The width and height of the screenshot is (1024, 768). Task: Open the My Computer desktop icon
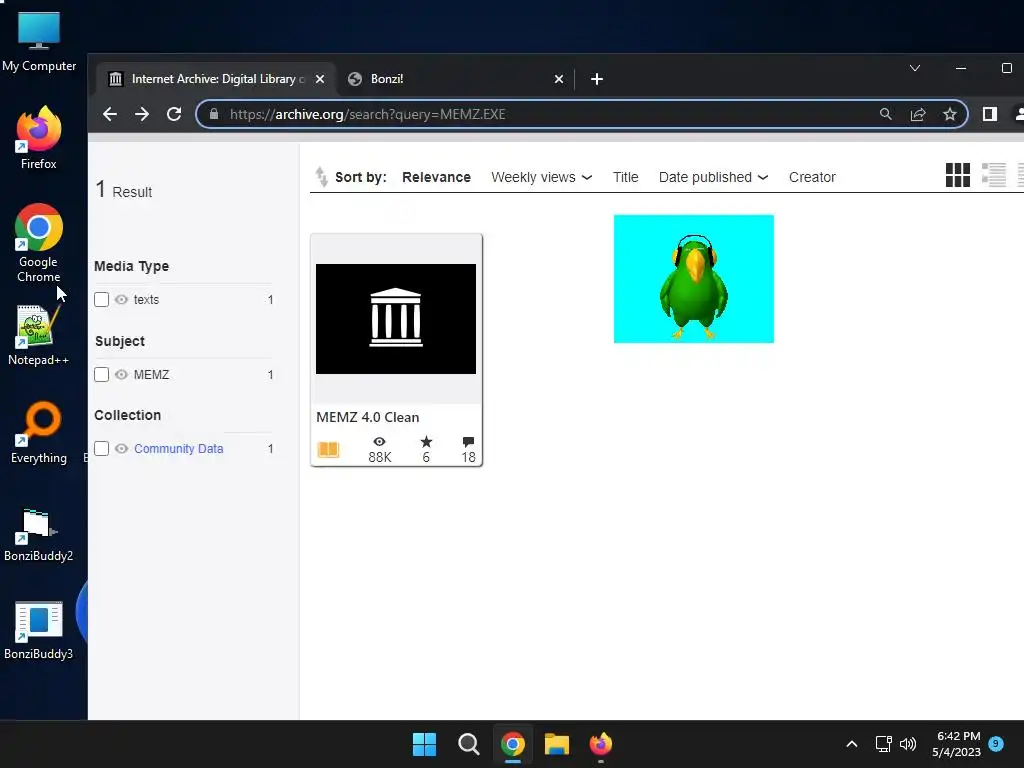[x=39, y=41]
